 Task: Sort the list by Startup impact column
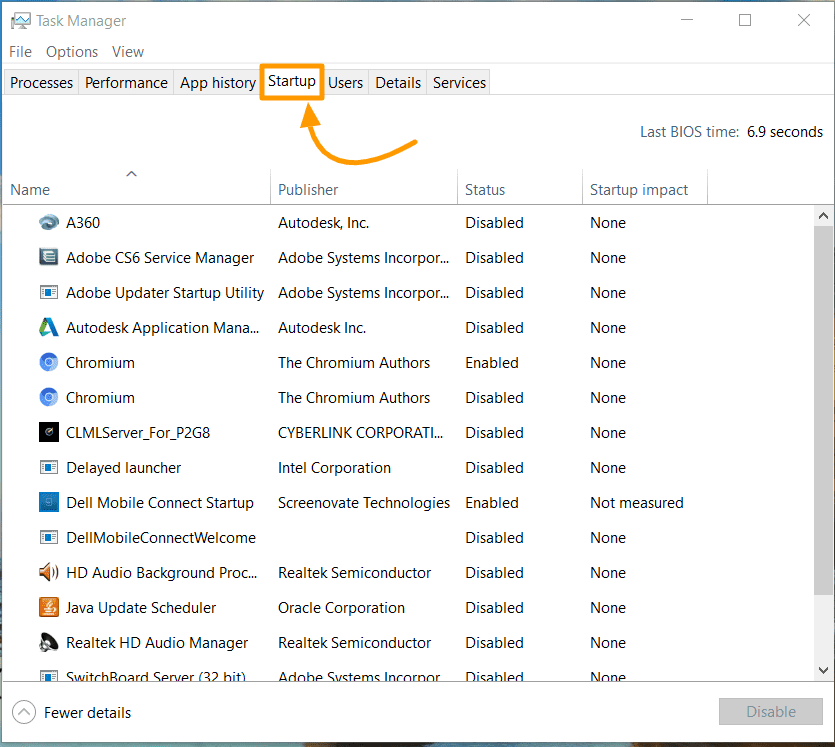(x=645, y=187)
